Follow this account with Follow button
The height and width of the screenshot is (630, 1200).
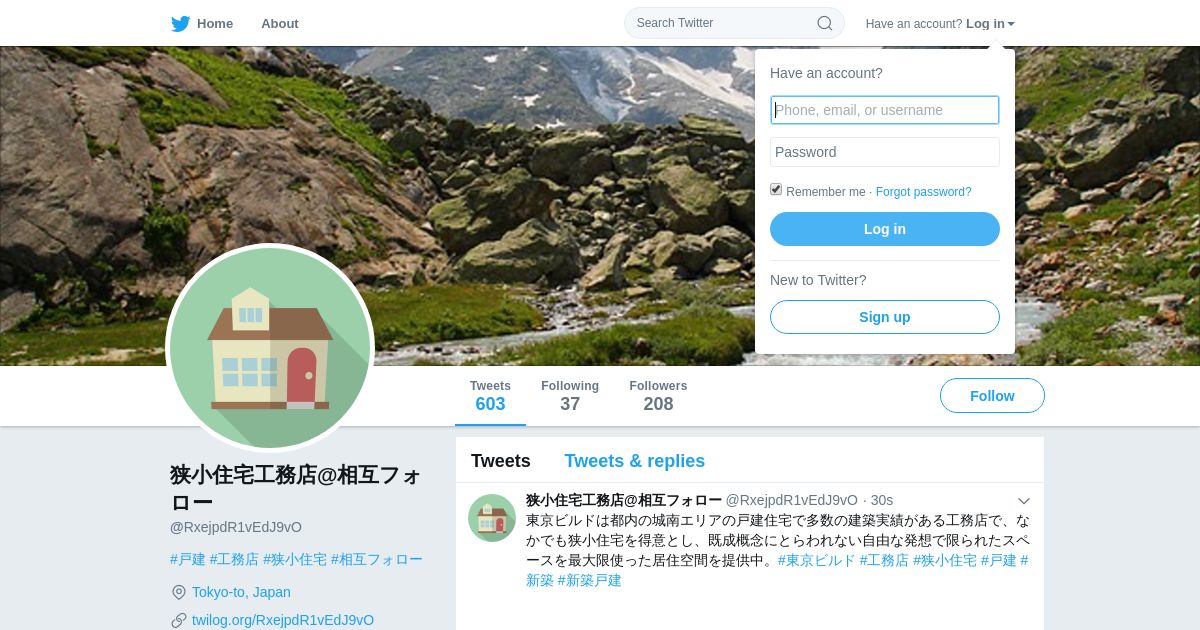pyautogui.click(x=992, y=396)
